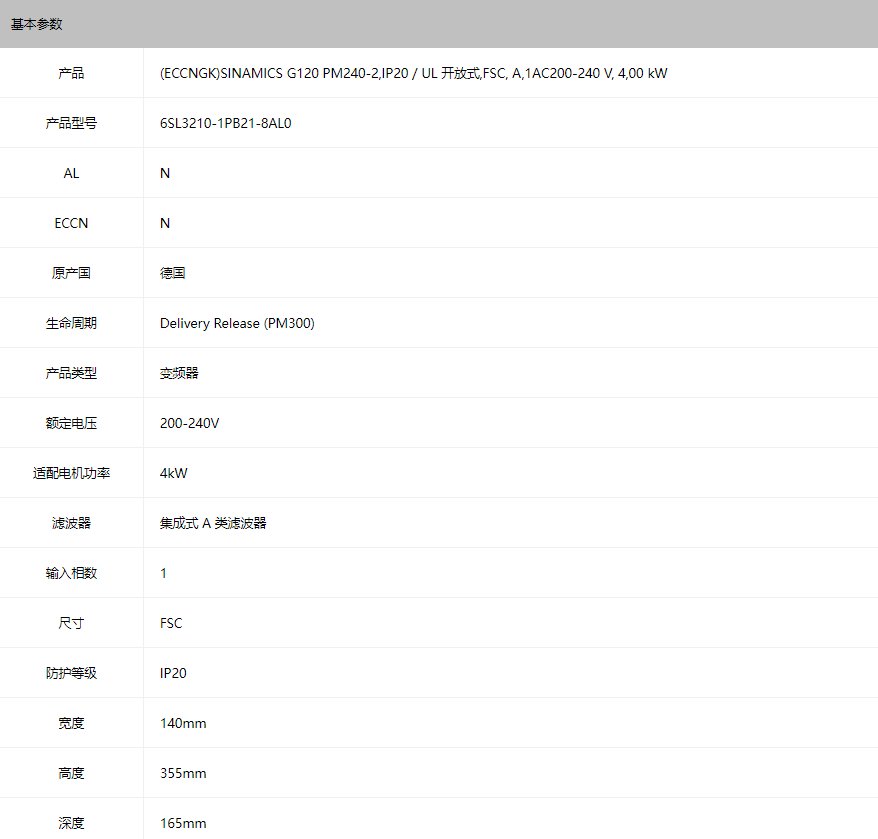Select the 140mm width value

(x=183, y=723)
